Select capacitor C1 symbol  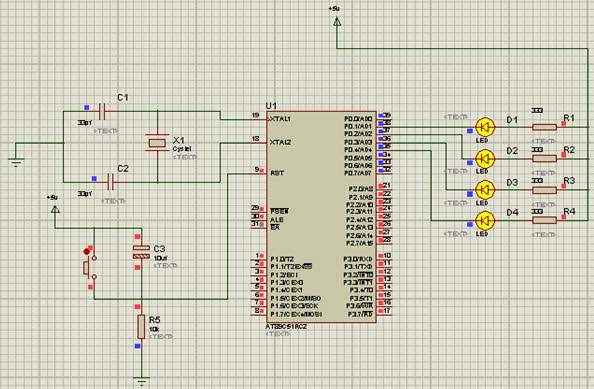click(102, 111)
